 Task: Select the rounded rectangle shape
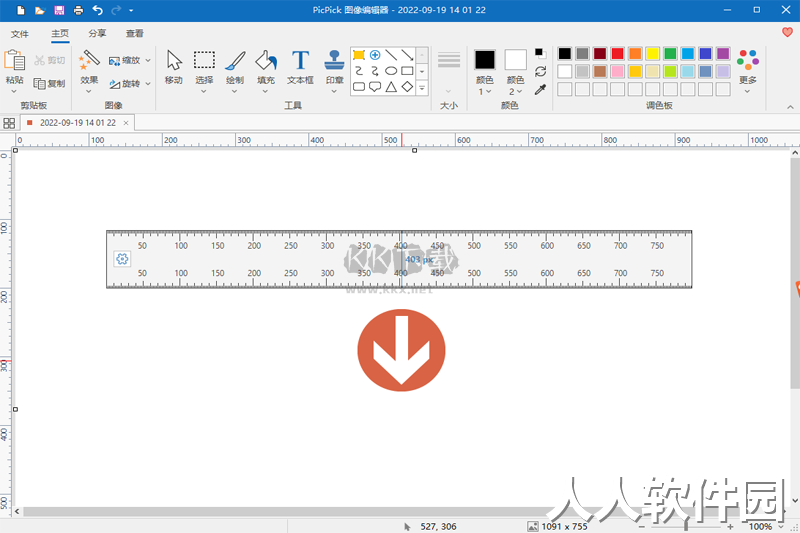[359, 87]
